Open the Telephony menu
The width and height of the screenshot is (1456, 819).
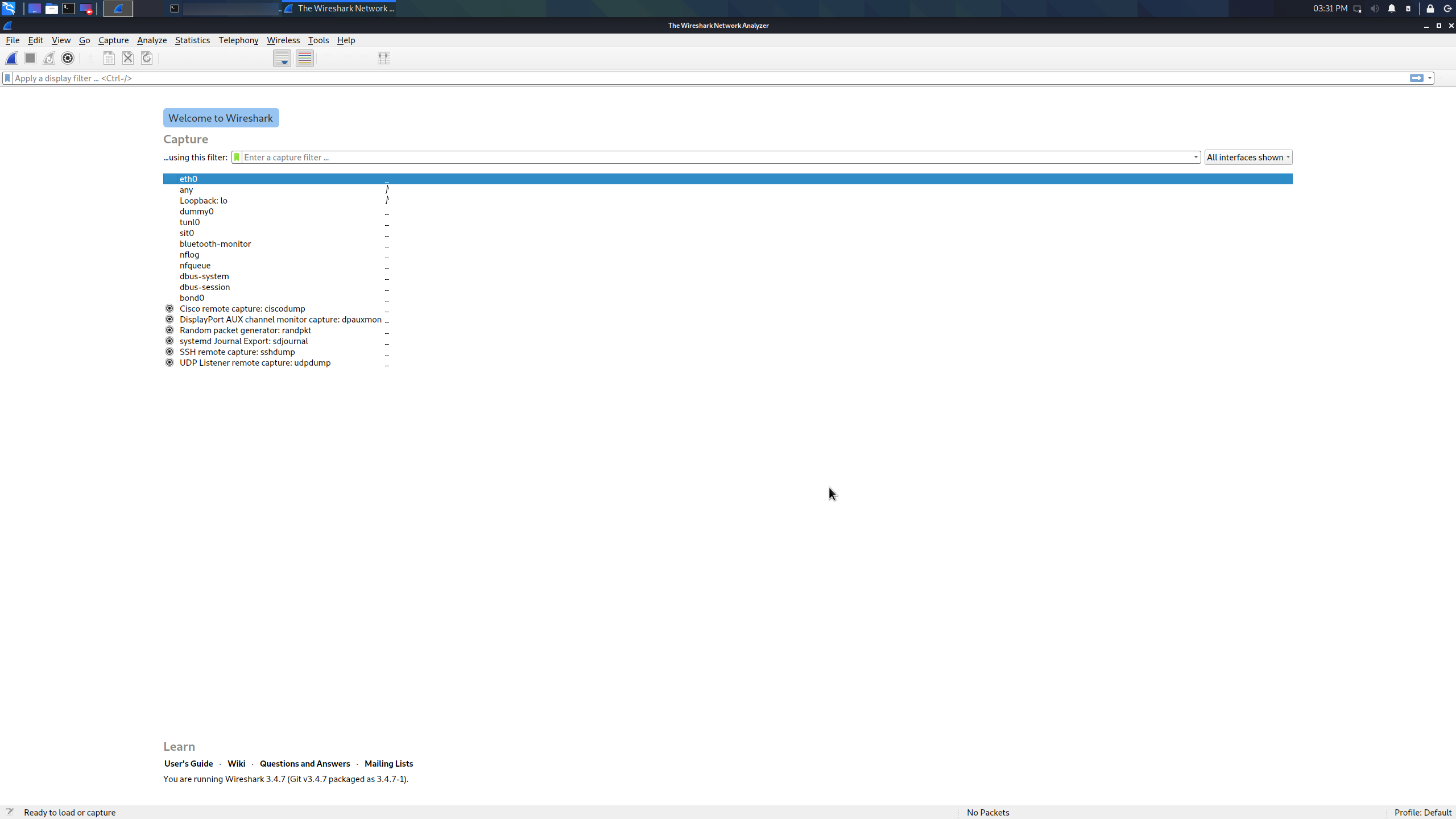click(x=238, y=40)
